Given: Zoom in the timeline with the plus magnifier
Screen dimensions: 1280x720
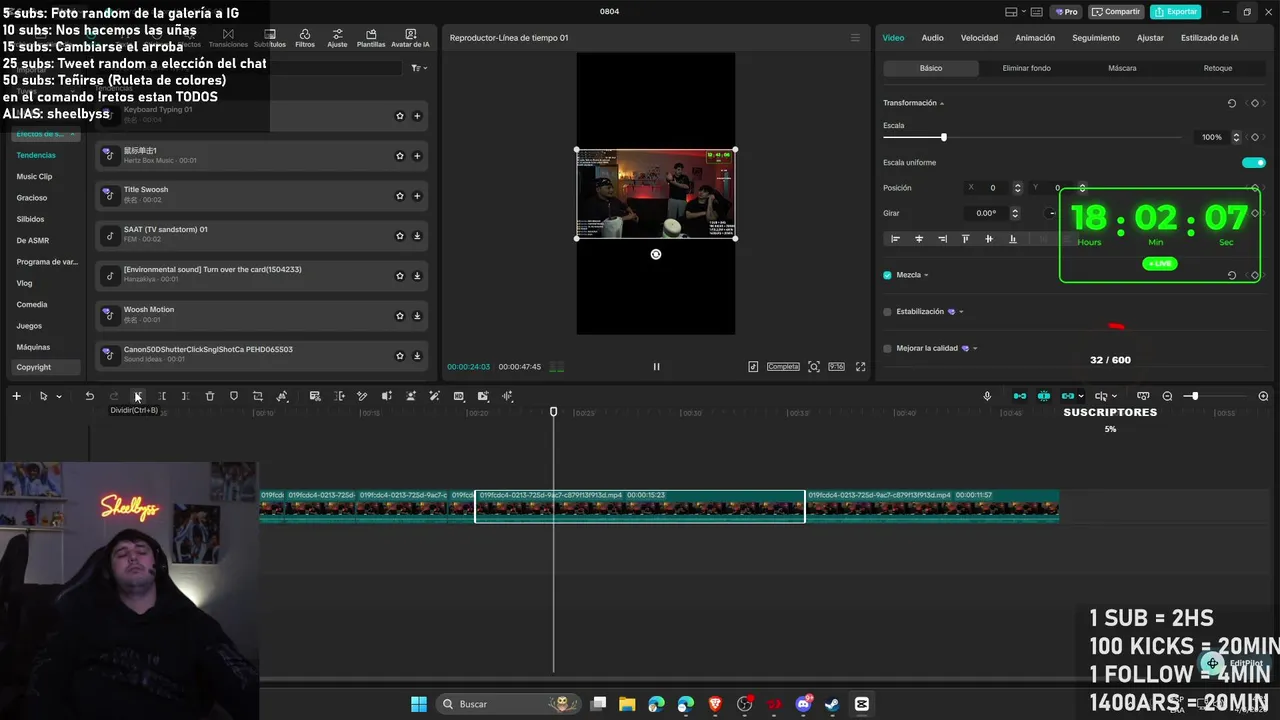Looking at the screenshot, I should 1263,396.
